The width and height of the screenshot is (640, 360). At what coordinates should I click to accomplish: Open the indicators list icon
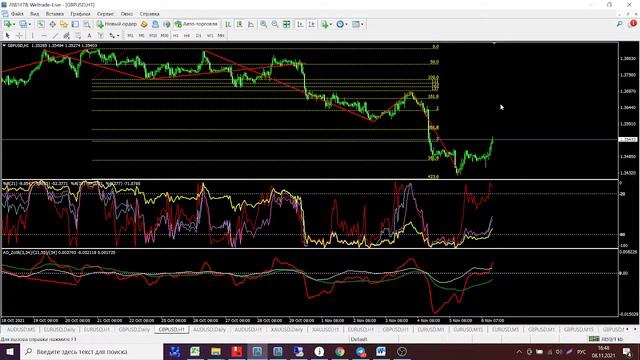point(325,24)
